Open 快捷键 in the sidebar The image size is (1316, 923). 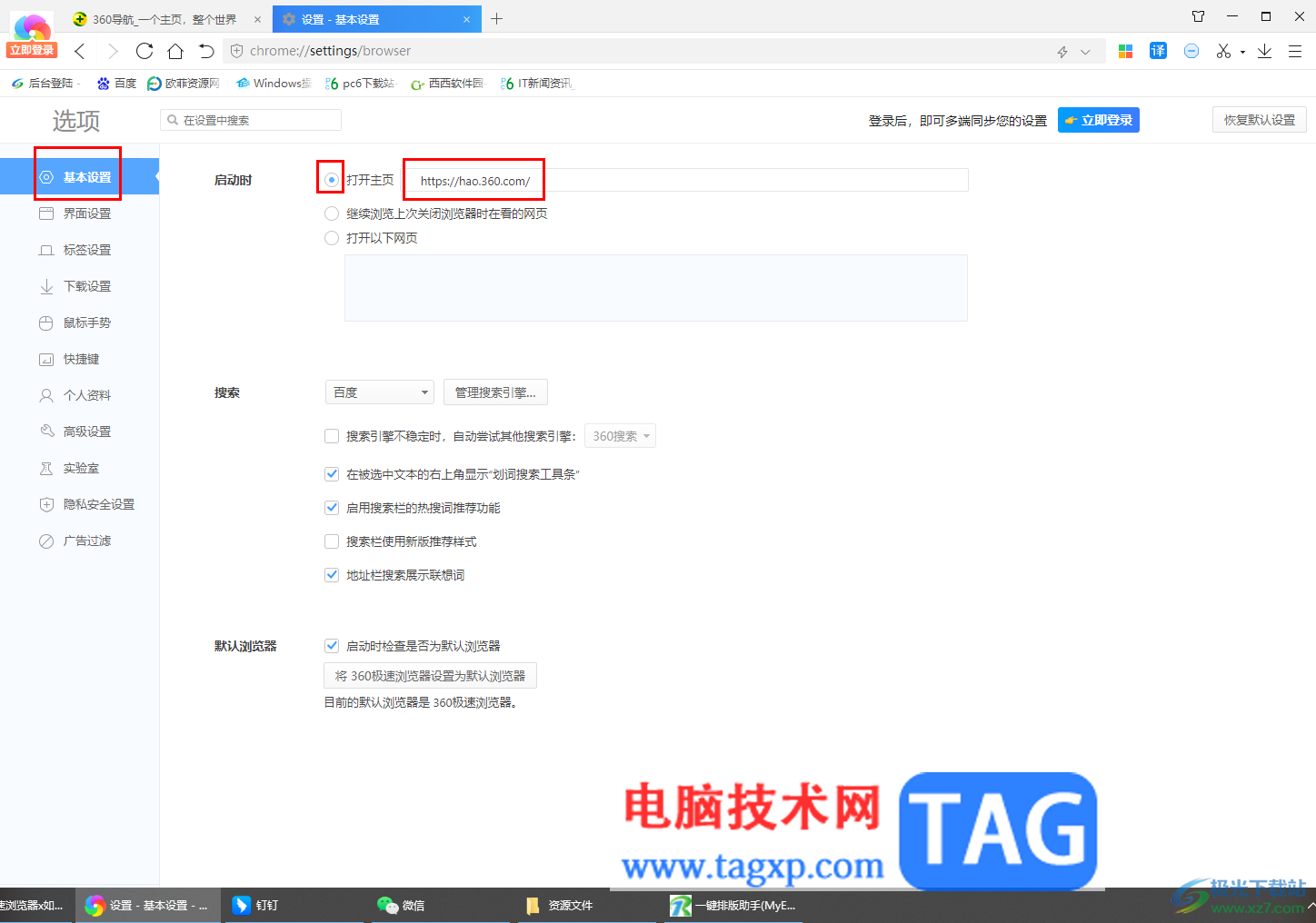pos(79,359)
